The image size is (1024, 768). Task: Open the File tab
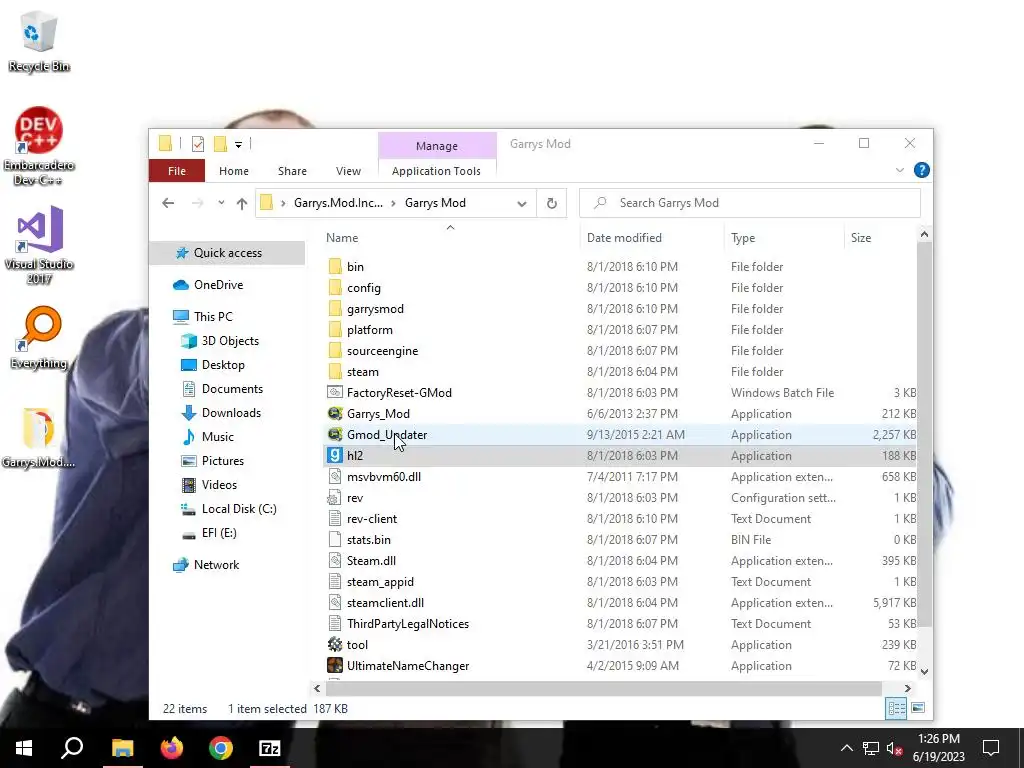[x=177, y=171]
